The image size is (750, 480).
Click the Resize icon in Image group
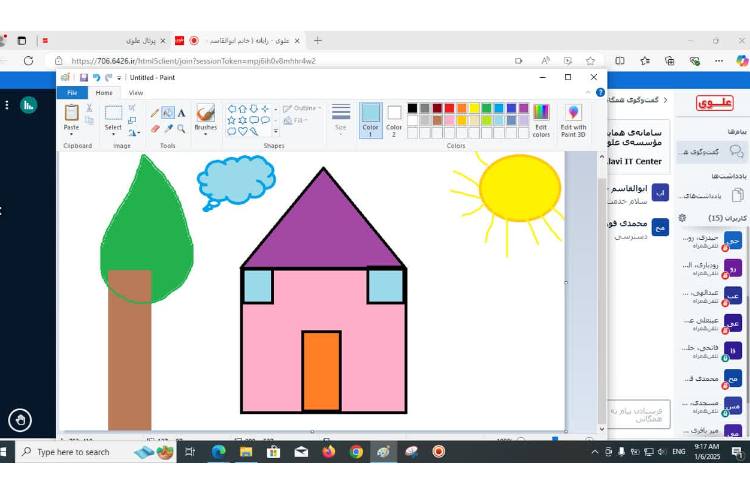pos(132,120)
